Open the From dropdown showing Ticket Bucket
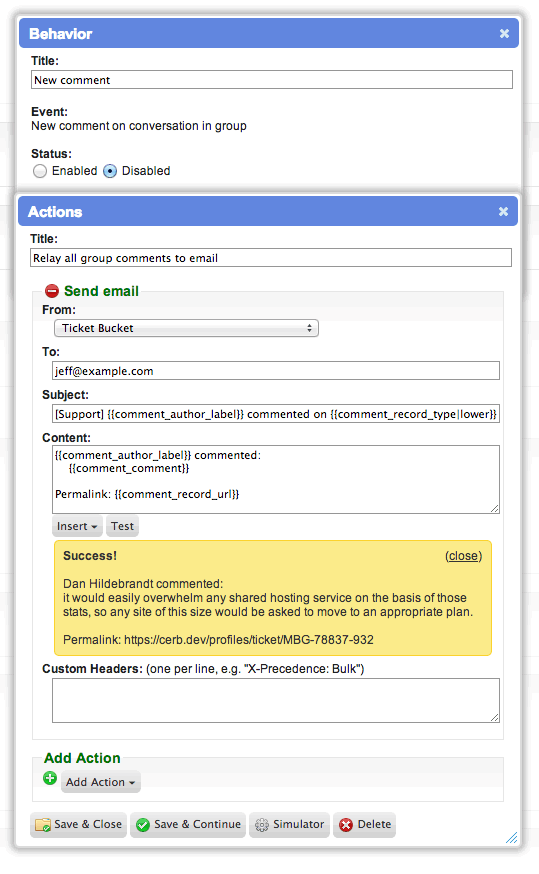 click(186, 328)
